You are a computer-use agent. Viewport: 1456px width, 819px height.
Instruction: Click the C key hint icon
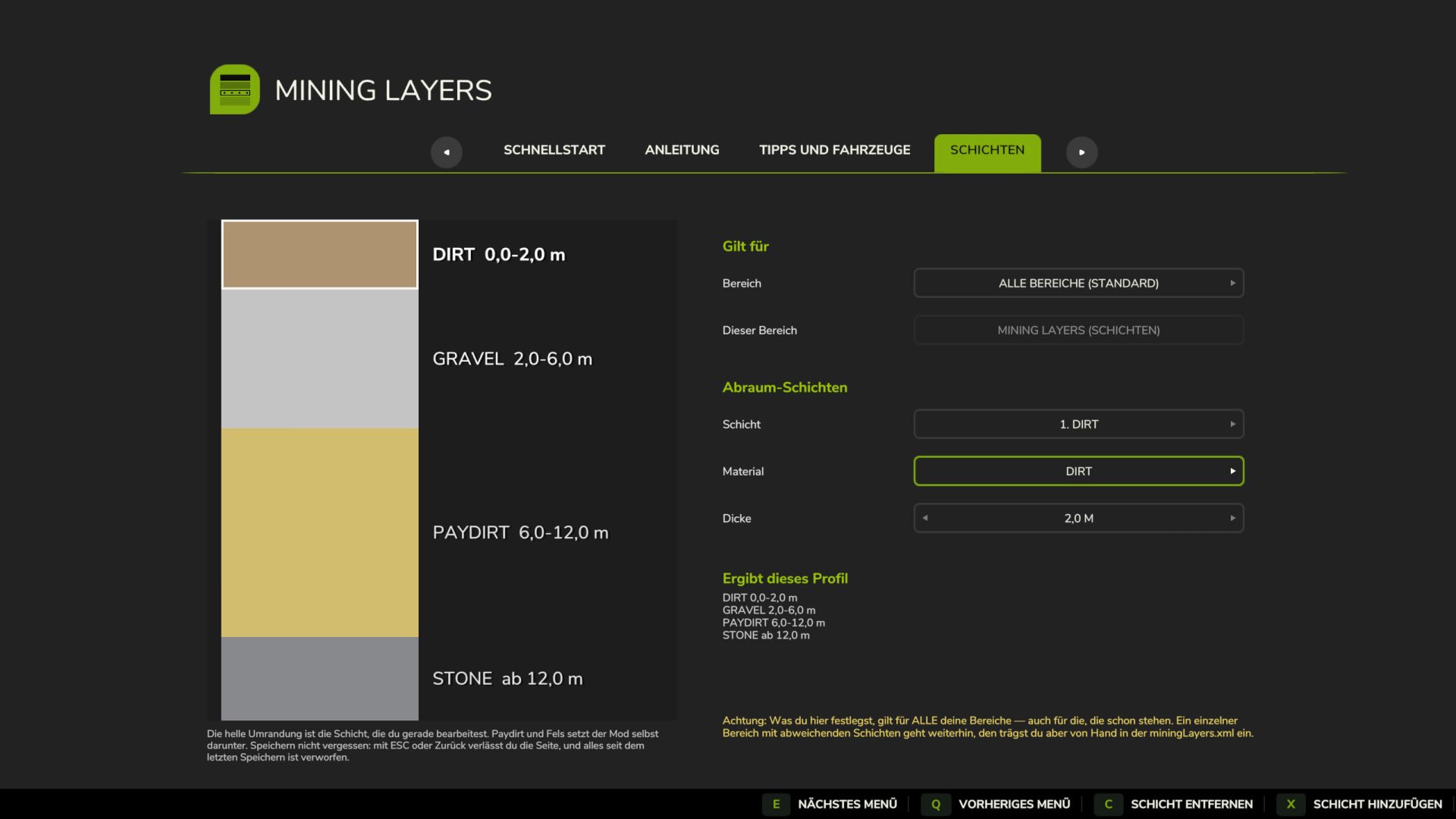(x=1108, y=804)
